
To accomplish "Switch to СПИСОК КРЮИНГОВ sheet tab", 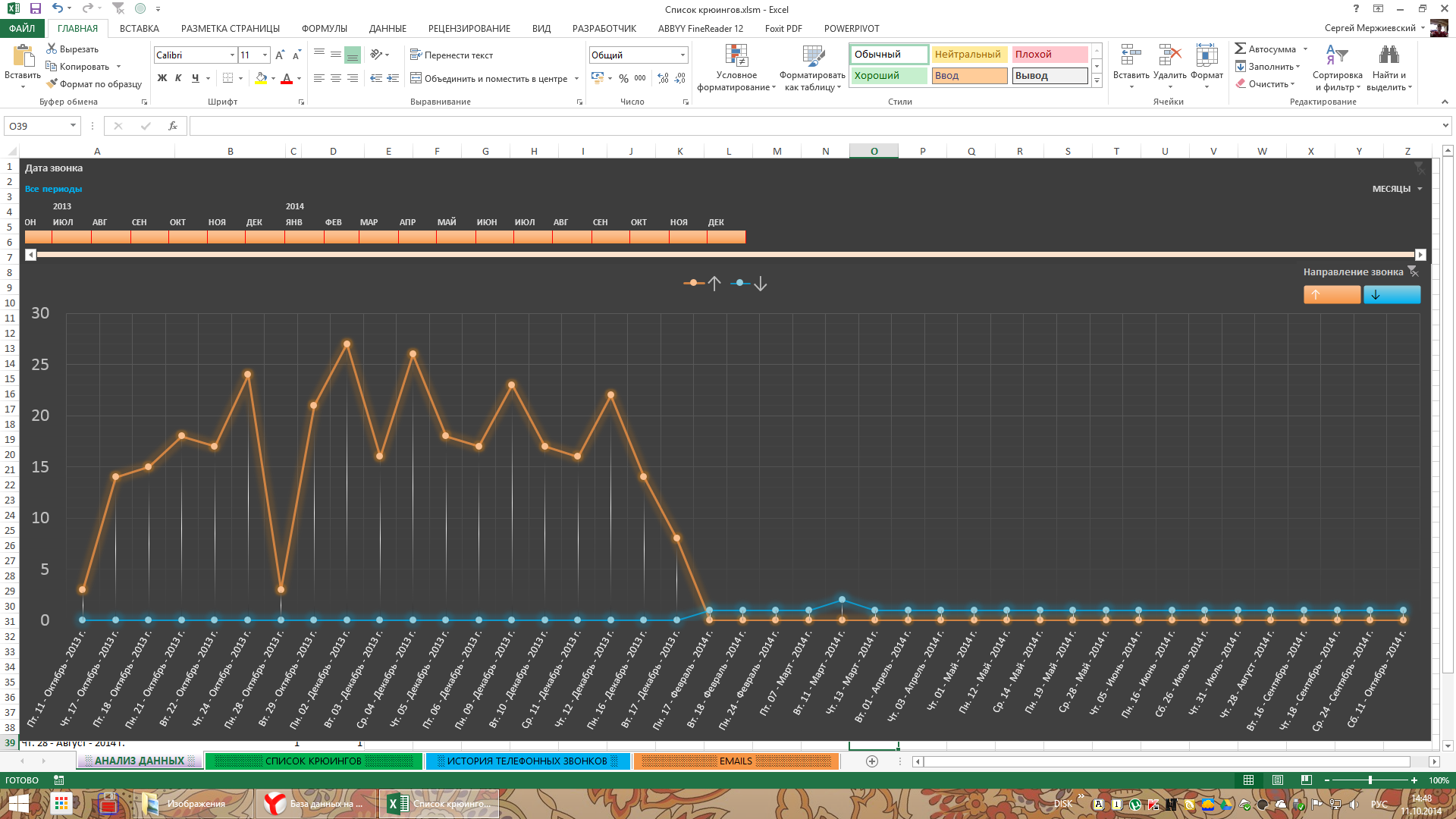I will pyautogui.click(x=313, y=761).
